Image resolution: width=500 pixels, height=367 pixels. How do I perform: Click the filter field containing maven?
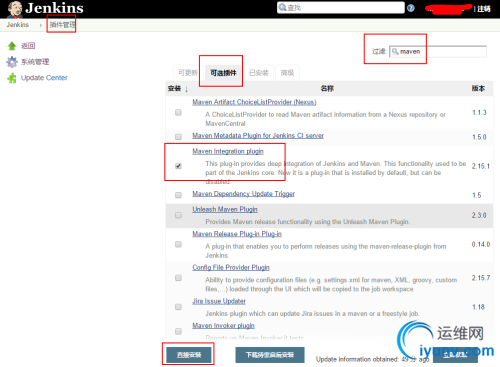[438, 51]
